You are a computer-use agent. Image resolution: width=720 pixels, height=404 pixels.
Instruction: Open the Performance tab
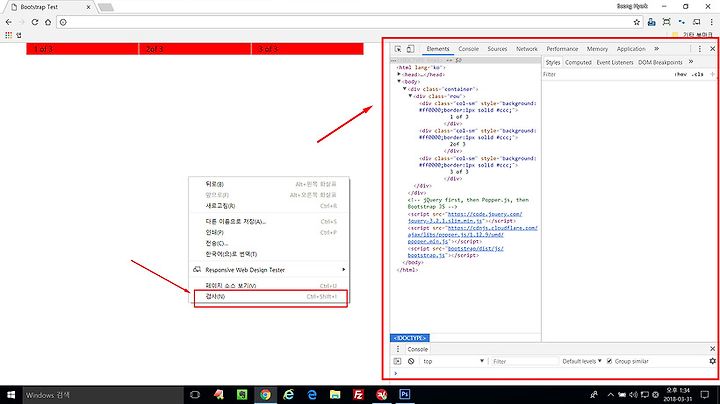(x=562, y=49)
